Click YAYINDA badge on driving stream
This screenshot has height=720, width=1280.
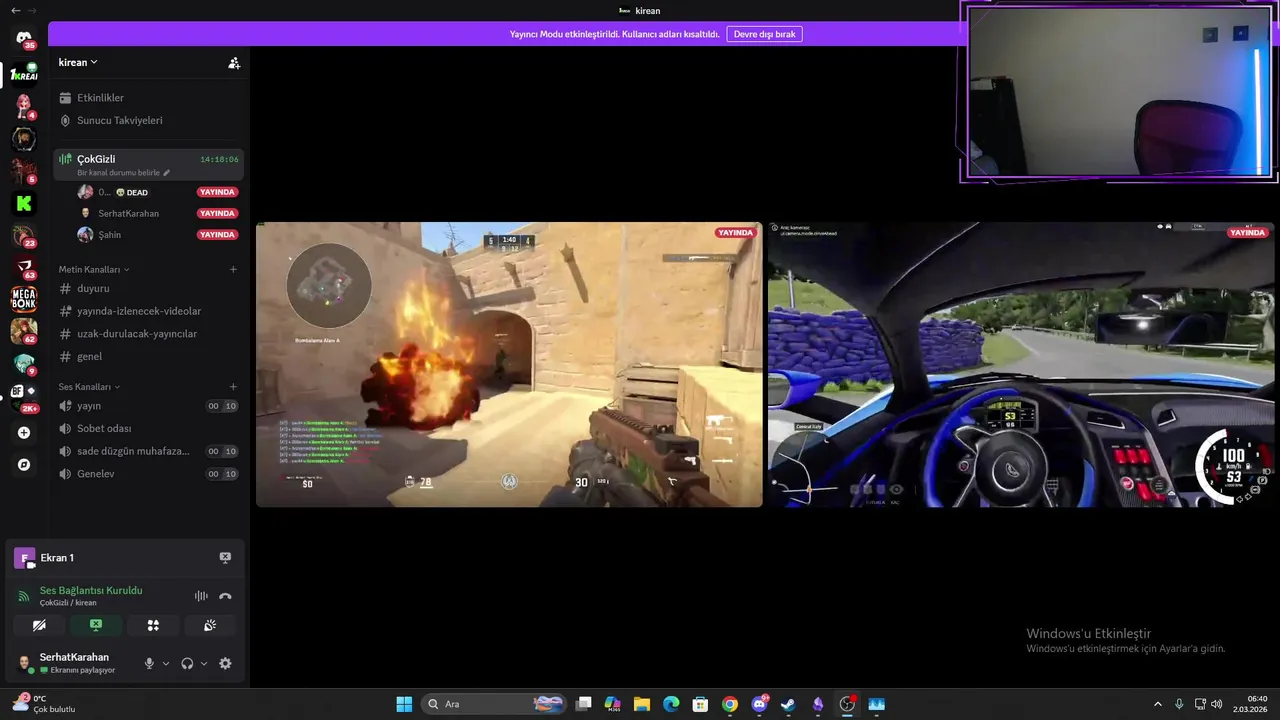click(x=1247, y=233)
